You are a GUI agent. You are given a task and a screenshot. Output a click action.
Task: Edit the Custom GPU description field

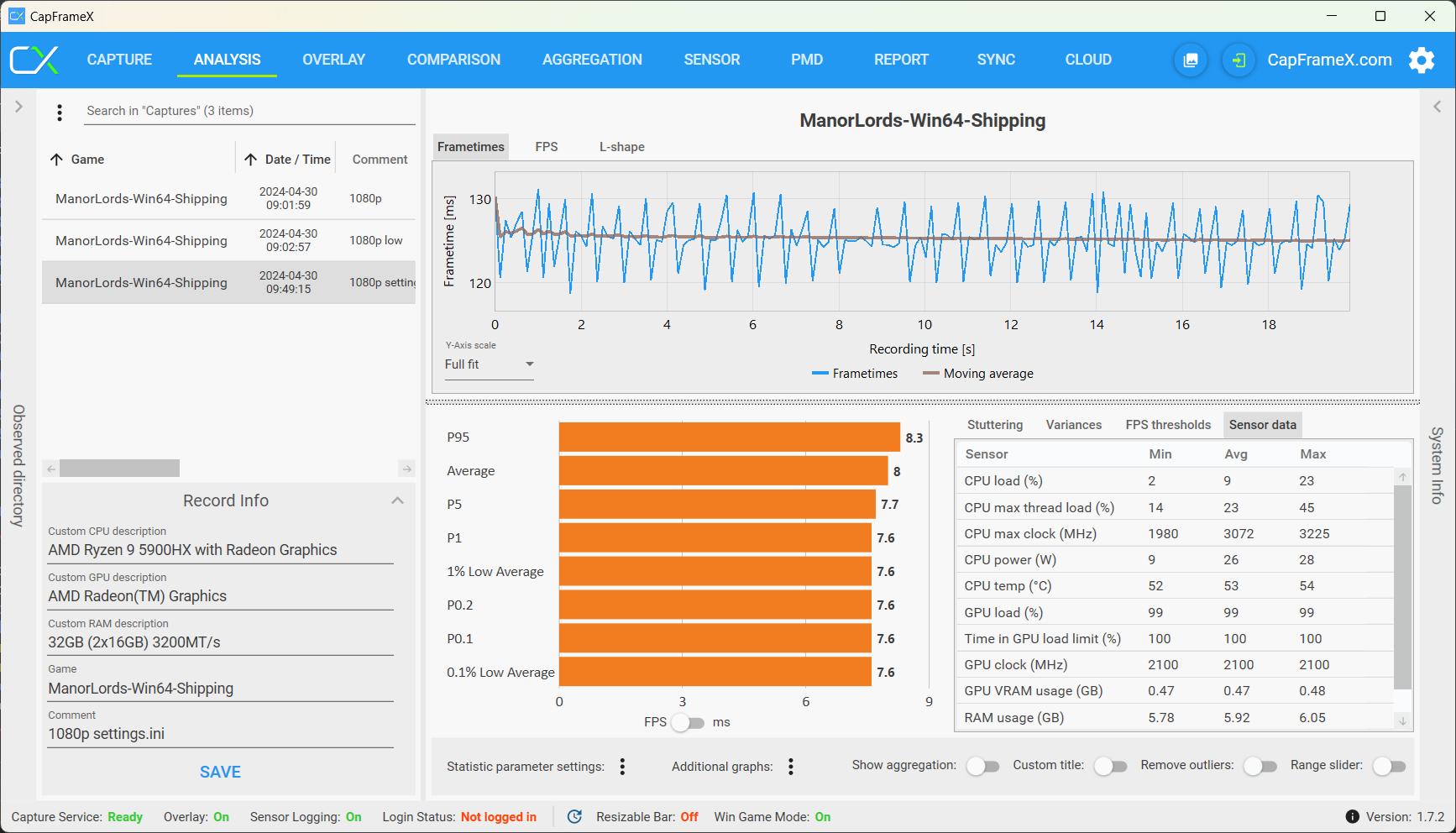pos(221,596)
